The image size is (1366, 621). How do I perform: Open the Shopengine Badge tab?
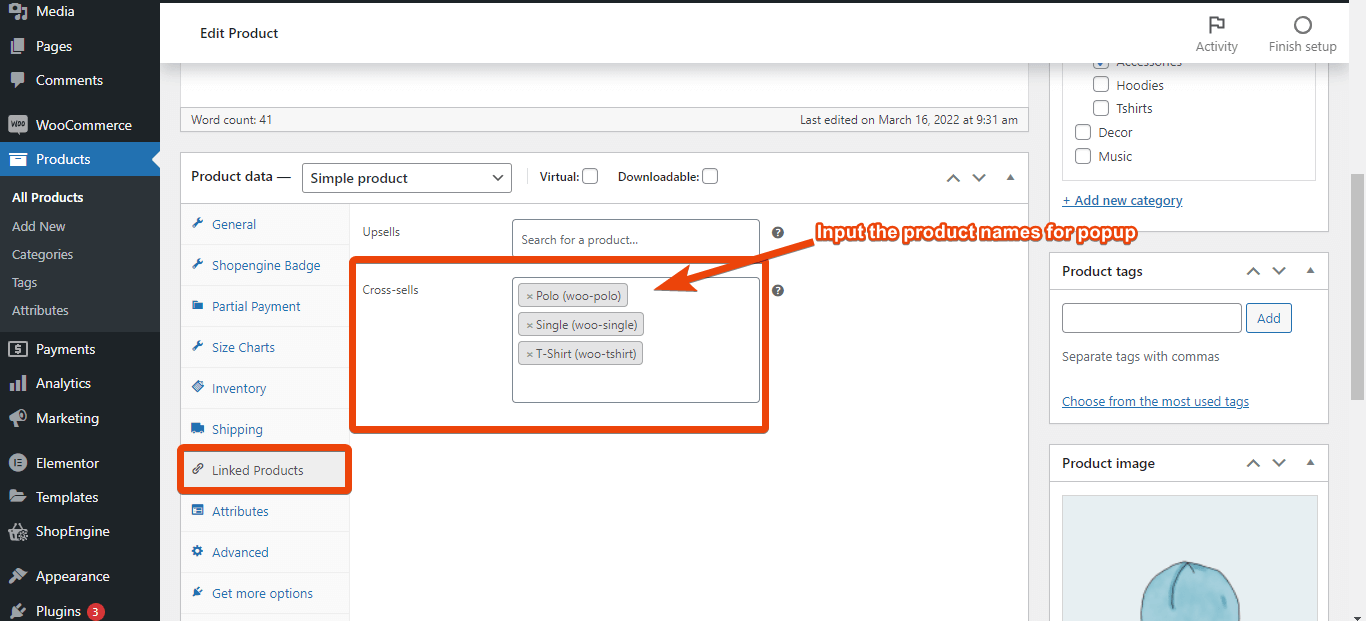click(x=265, y=265)
